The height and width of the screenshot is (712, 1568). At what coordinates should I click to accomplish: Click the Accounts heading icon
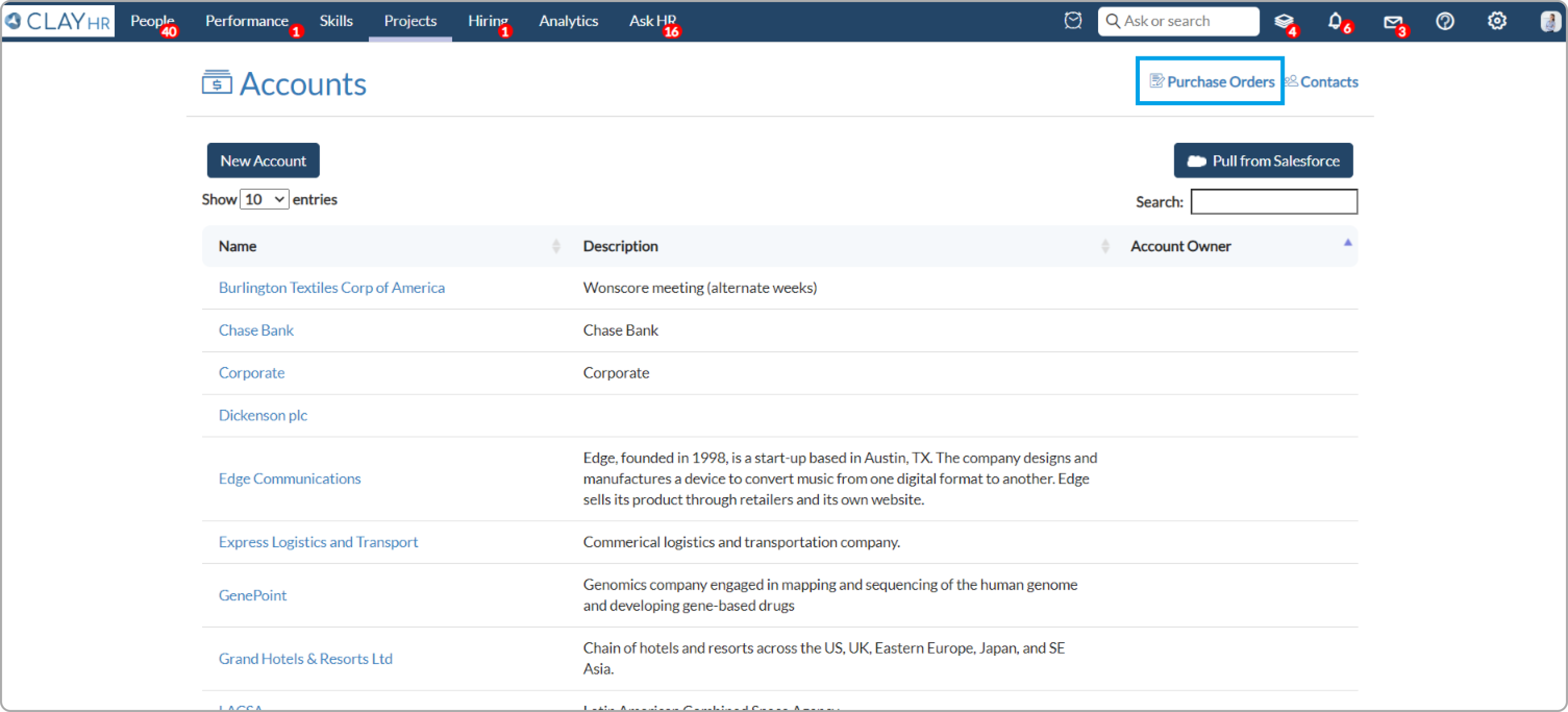[x=217, y=83]
